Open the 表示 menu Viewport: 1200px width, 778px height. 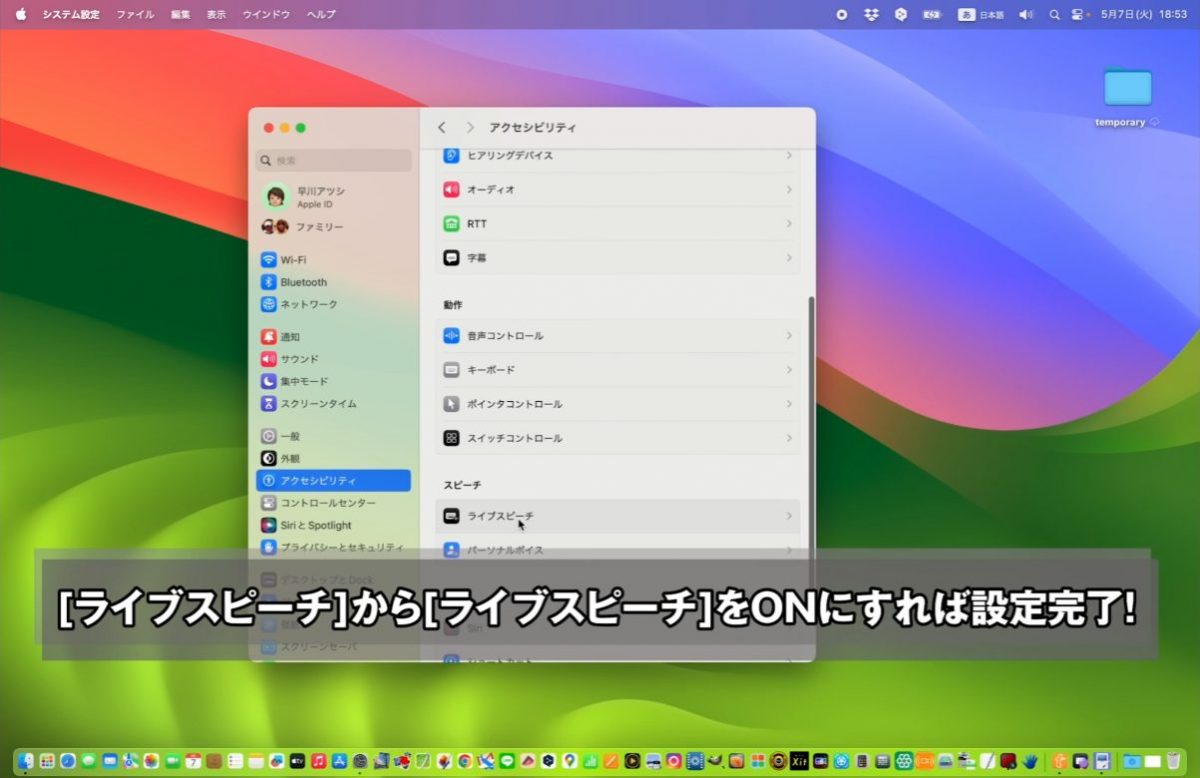click(216, 15)
